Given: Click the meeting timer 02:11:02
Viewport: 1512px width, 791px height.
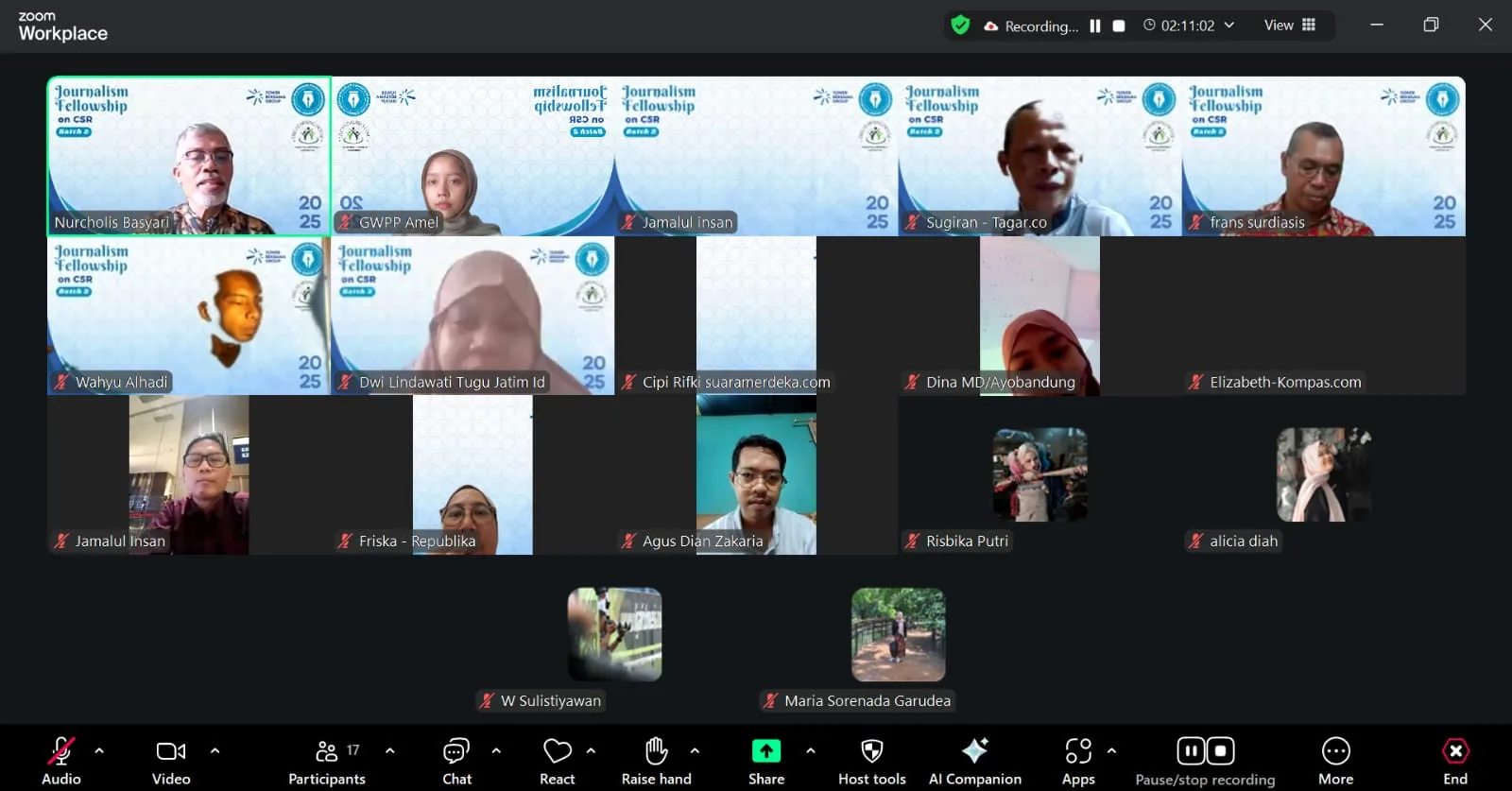Looking at the screenshot, I should coord(1188,26).
